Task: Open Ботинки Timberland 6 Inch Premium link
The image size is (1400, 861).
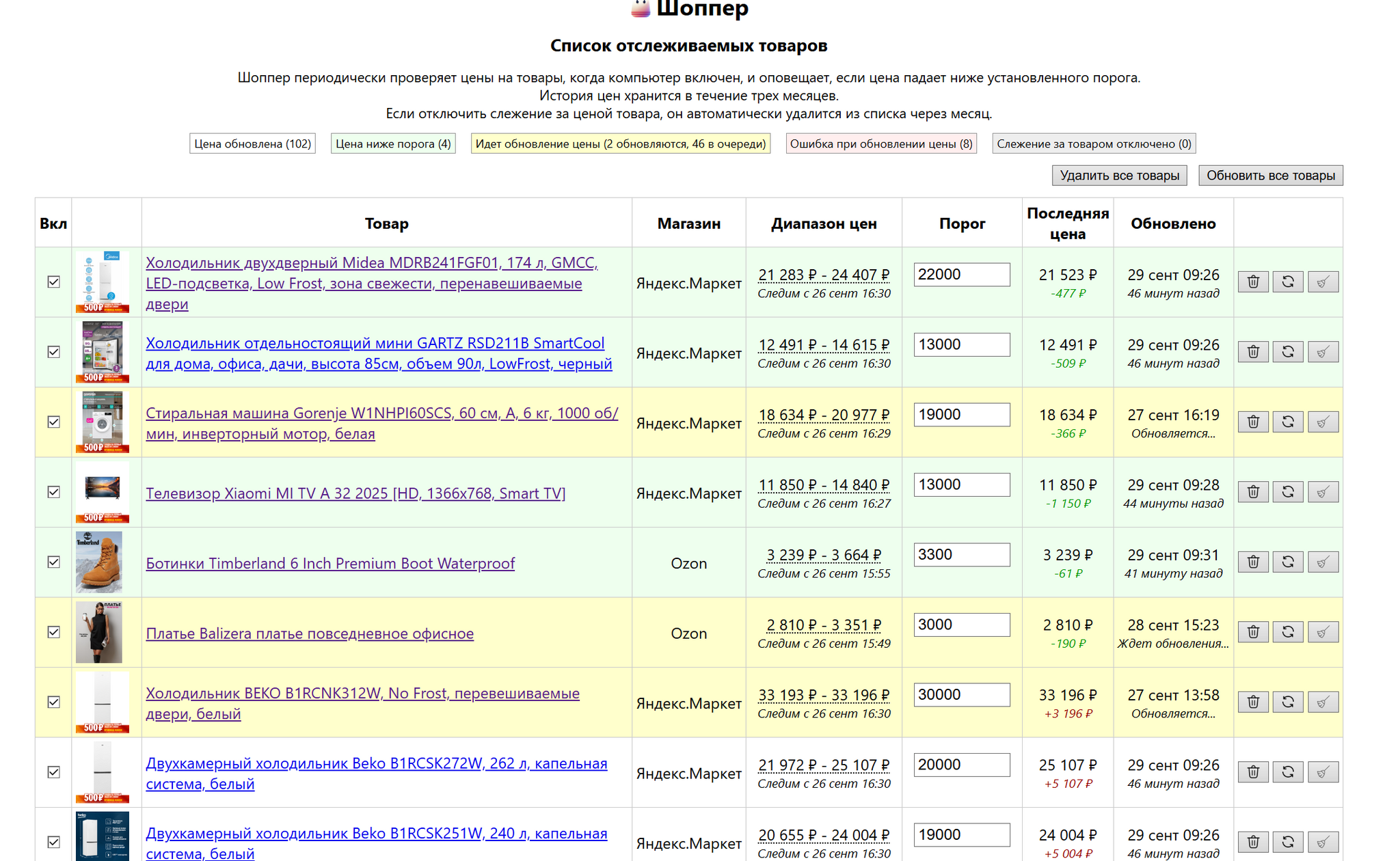Action: (330, 563)
